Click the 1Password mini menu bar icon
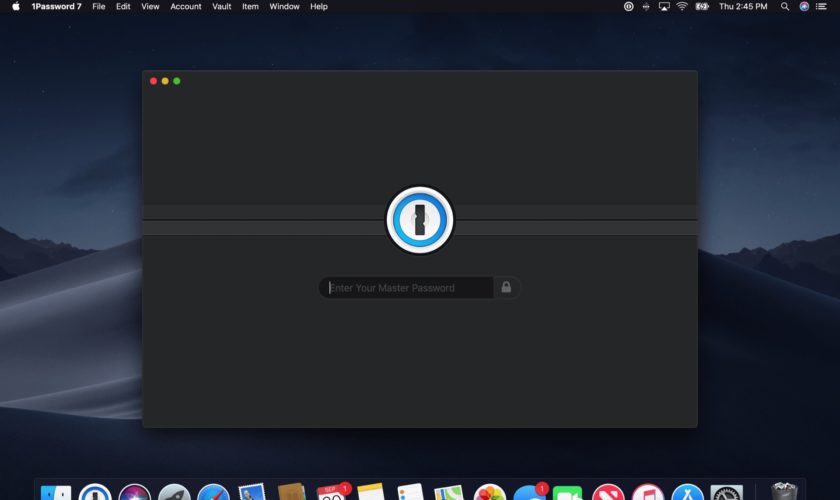840x500 pixels. click(628, 6)
